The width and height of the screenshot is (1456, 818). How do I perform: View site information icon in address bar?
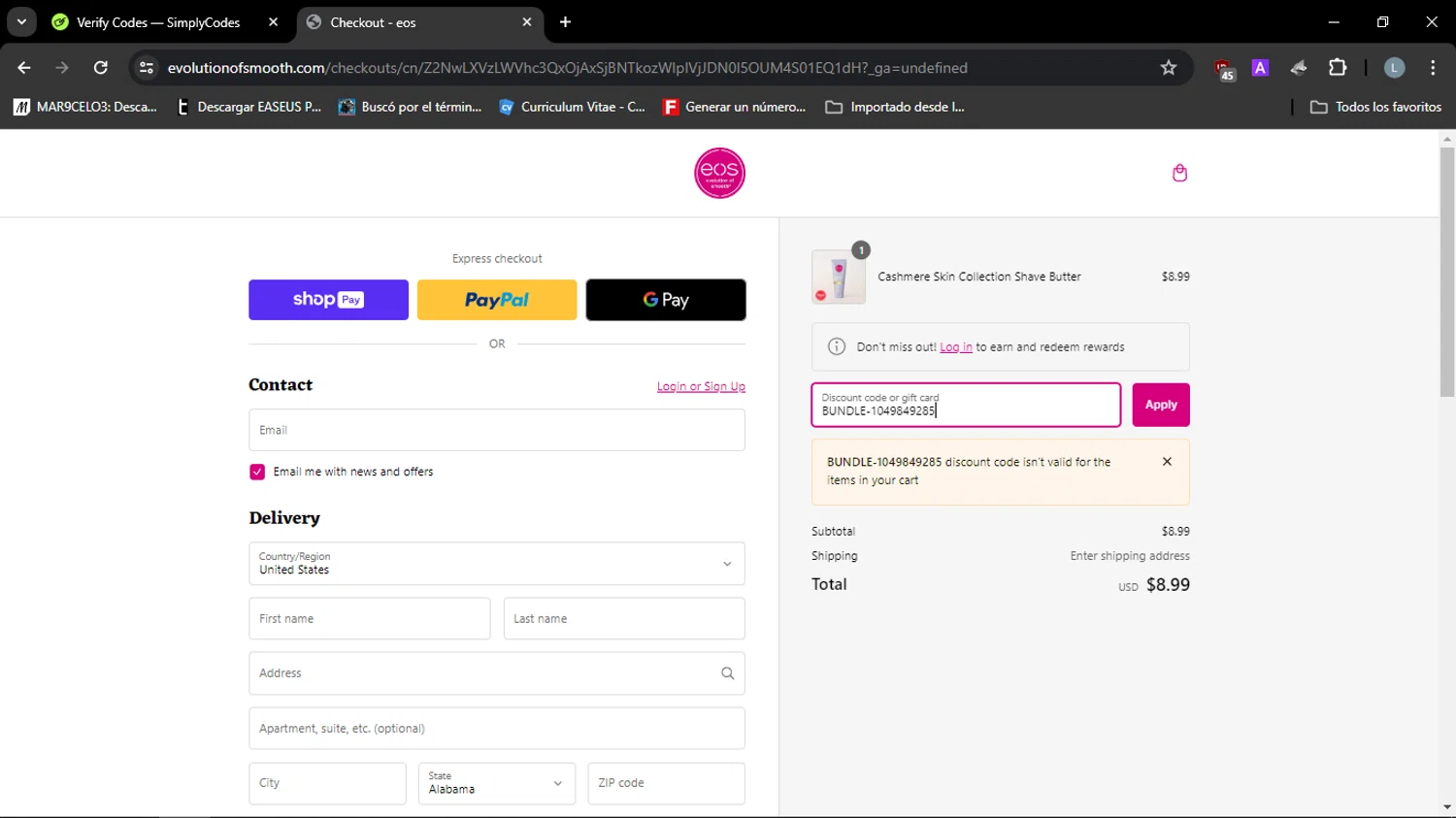tap(147, 68)
